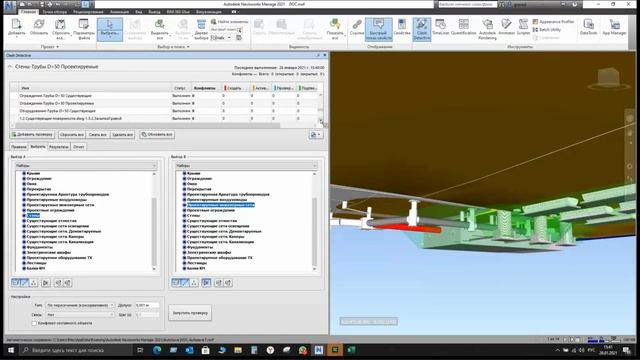Viewport: 640px width, 360px height.
Task: Open the Наборы ribbon dropdown
Action: [220, 38]
